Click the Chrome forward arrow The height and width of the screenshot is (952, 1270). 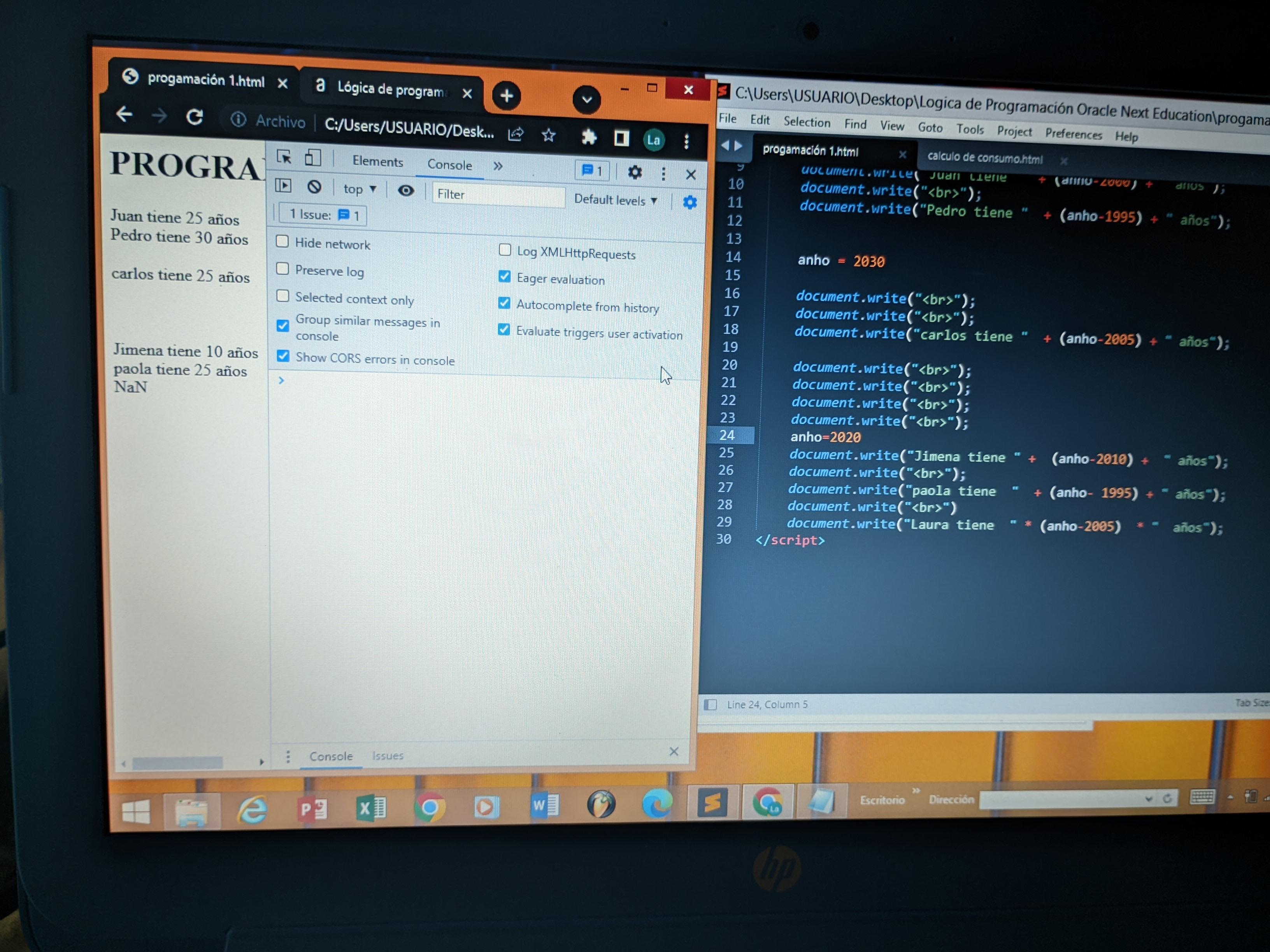pos(159,116)
